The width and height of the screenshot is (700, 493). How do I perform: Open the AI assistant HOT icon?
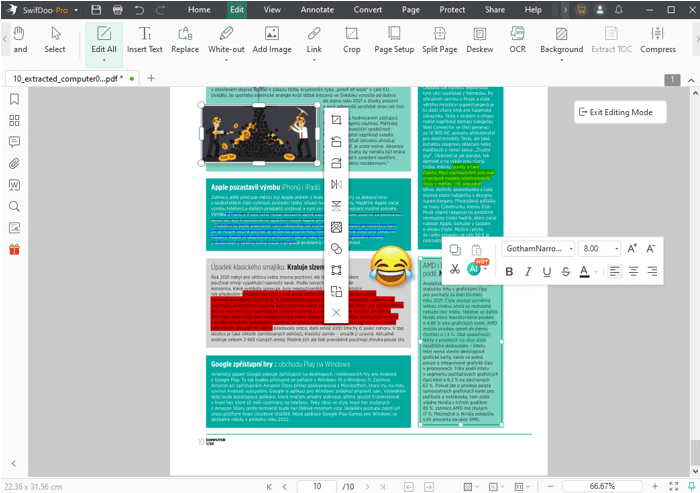(x=476, y=268)
